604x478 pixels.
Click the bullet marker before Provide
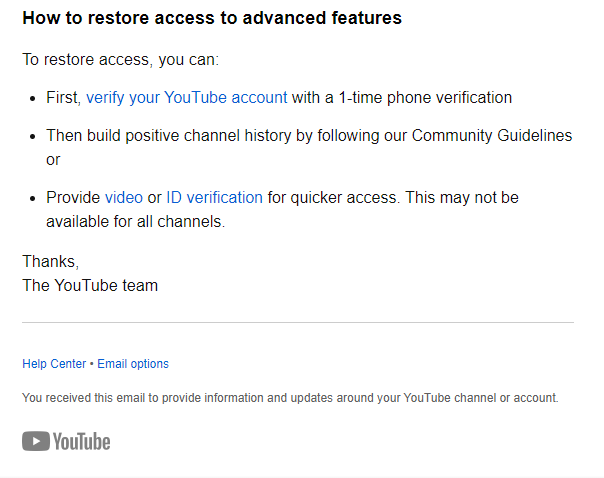tap(33, 199)
